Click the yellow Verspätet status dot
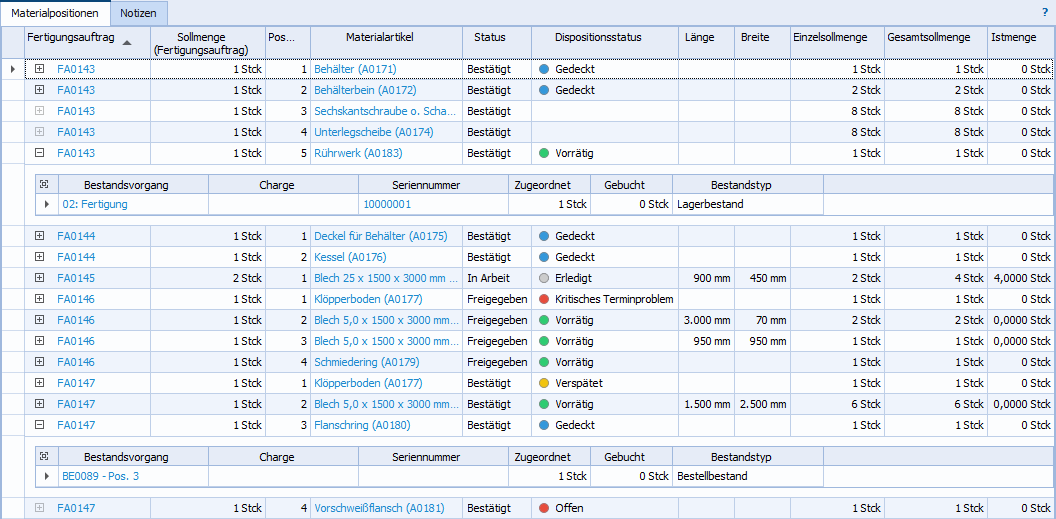The width and height of the screenshot is (1056, 519). point(544,383)
